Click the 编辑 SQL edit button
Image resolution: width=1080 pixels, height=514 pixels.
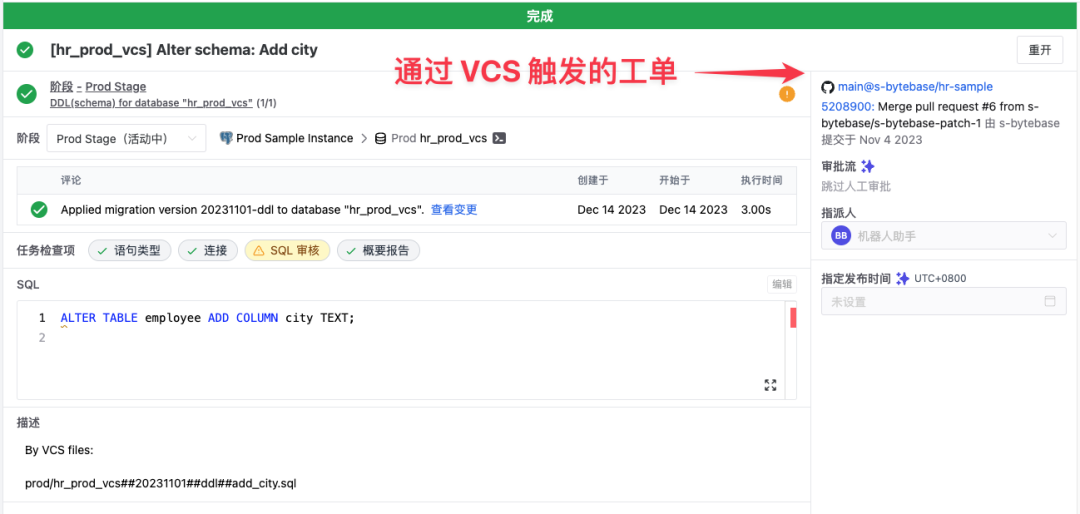(x=781, y=285)
